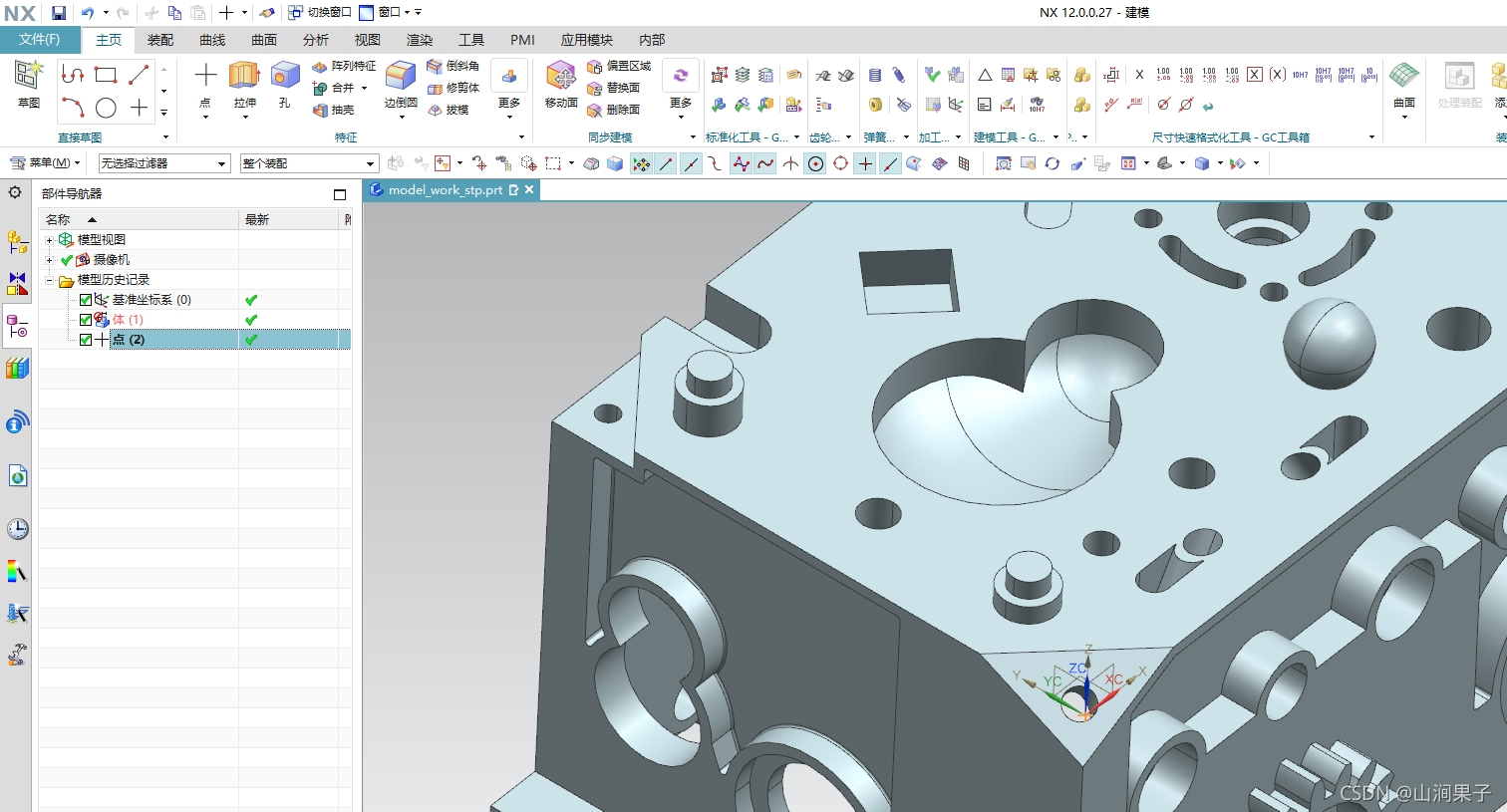1507x812 pixels.
Task: Toggle the snap end point option
Action: point(666,163)
